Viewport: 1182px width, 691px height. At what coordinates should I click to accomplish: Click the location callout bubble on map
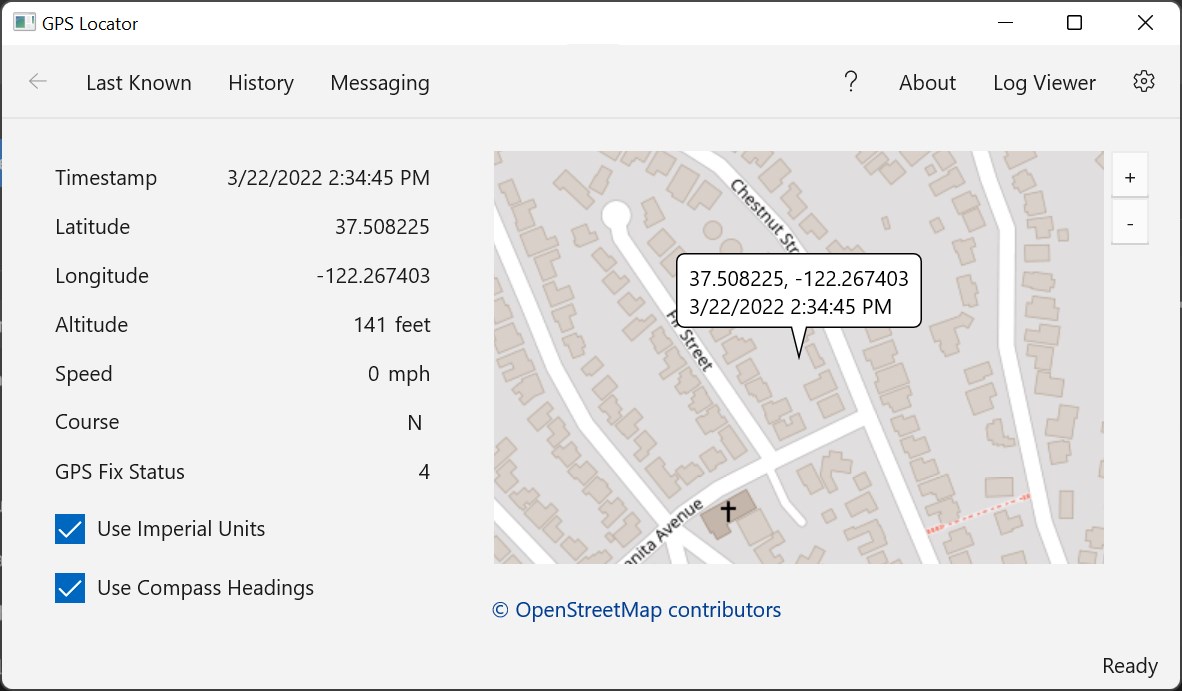click(x=798, y=291)
